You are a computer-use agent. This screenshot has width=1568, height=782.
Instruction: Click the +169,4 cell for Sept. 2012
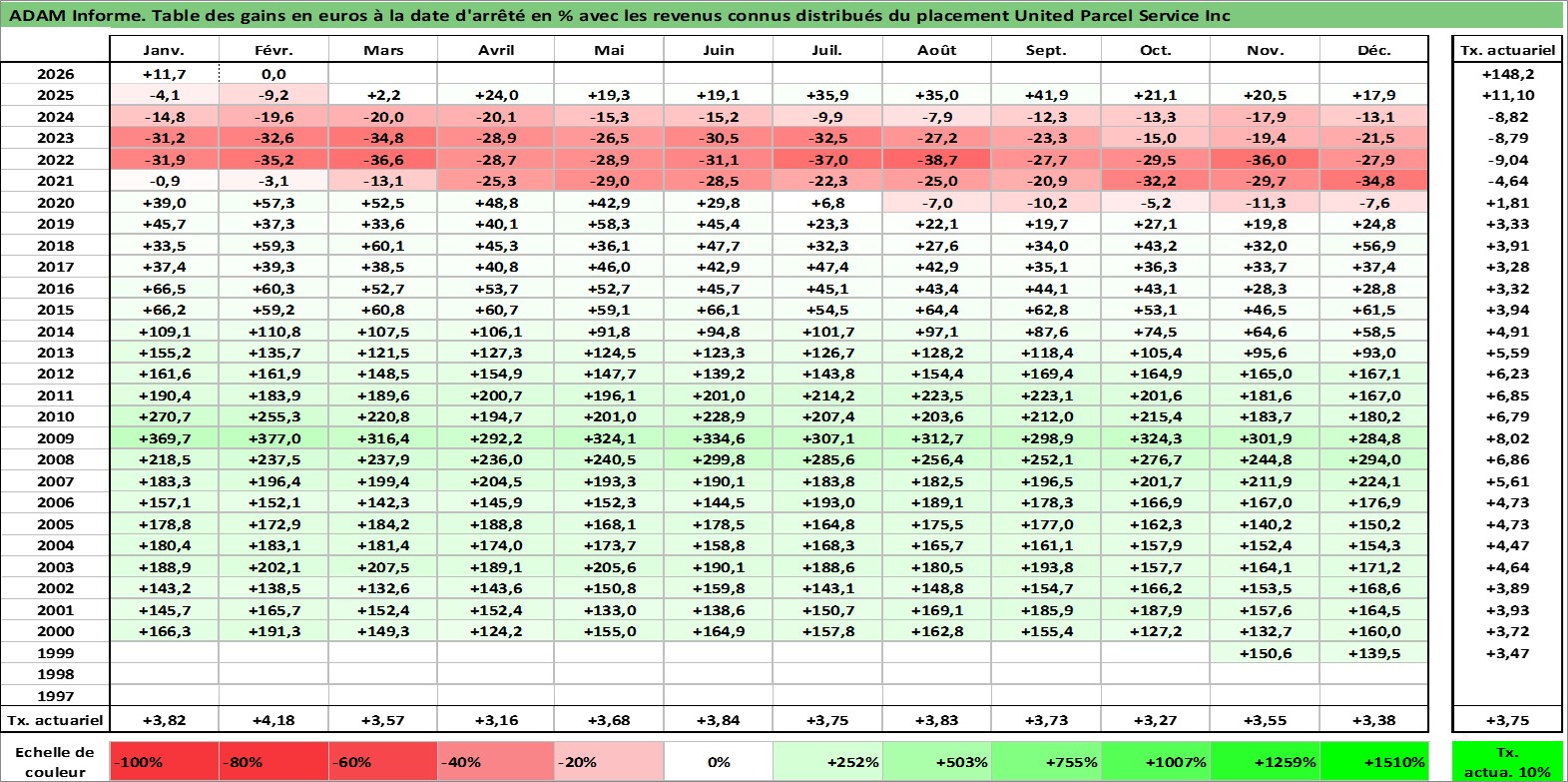click(x=1045, y=374)
